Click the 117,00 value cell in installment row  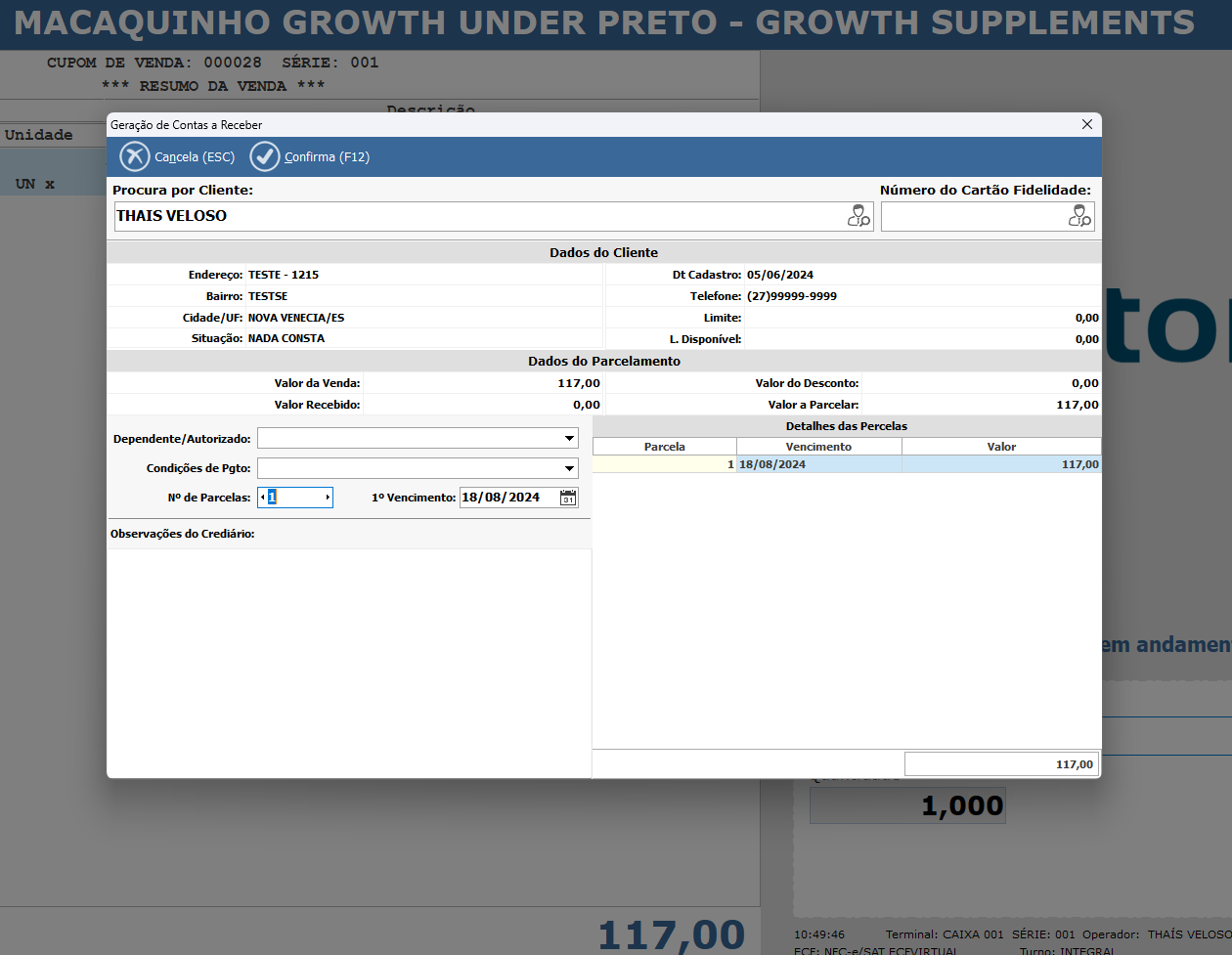tap(1001, 464)
